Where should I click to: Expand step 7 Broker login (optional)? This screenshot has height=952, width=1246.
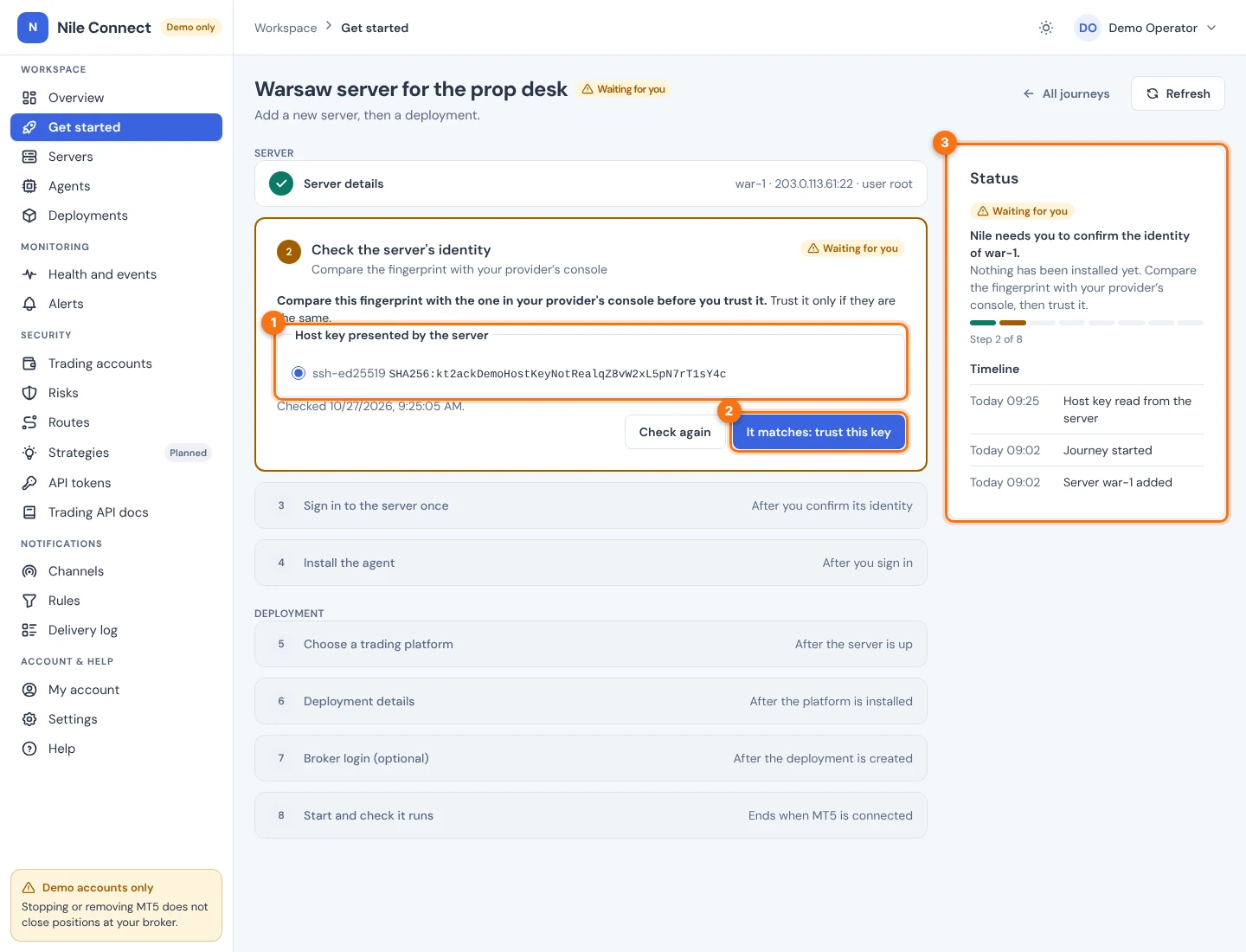pyautogui.click(x=591, y=758)
